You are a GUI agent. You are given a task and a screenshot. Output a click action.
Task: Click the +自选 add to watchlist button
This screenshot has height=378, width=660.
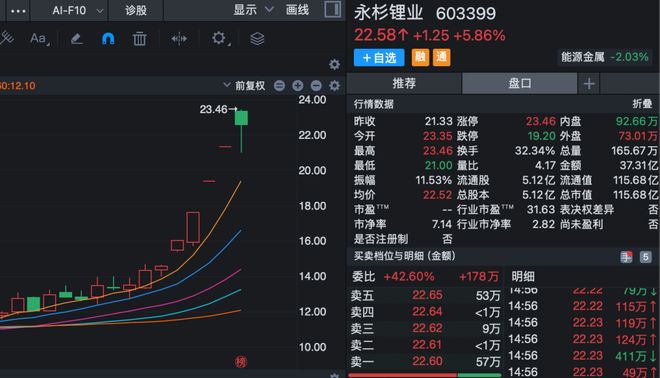[379, 58]
